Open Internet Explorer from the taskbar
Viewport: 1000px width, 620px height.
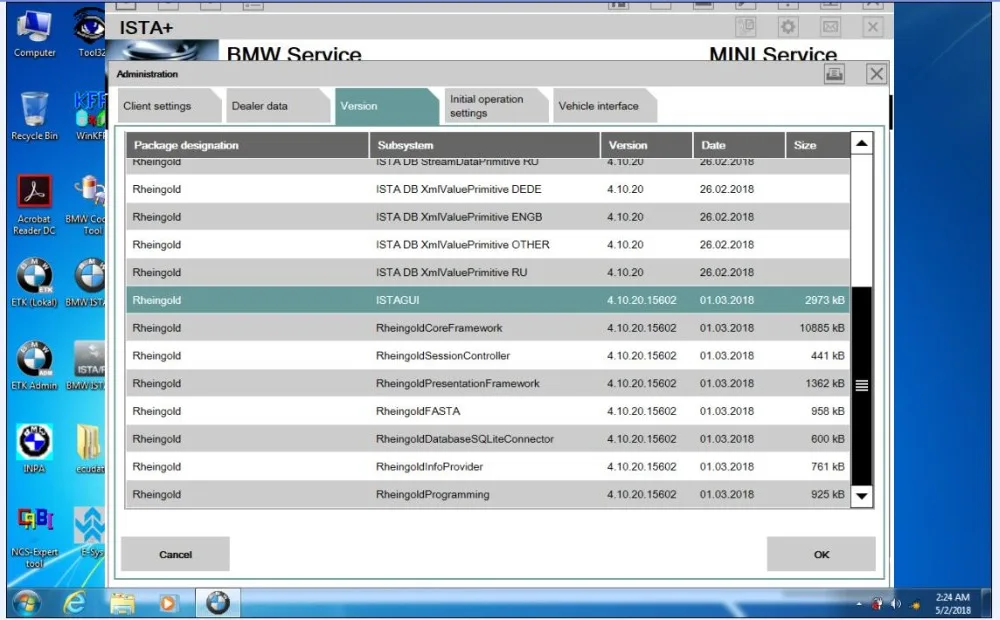point(75,603)
